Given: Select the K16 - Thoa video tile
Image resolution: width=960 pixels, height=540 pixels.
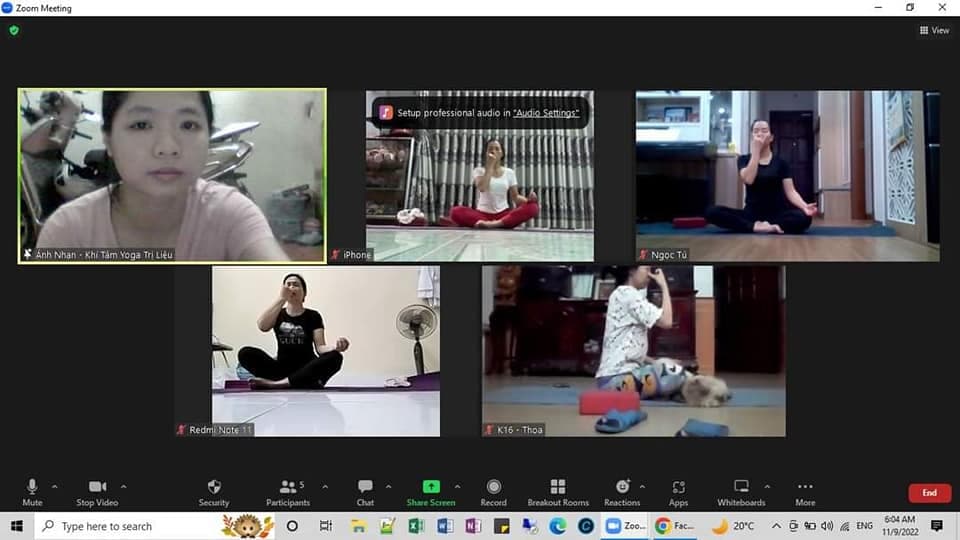Looking at the screenshot, I should click(x=634, y=351).
